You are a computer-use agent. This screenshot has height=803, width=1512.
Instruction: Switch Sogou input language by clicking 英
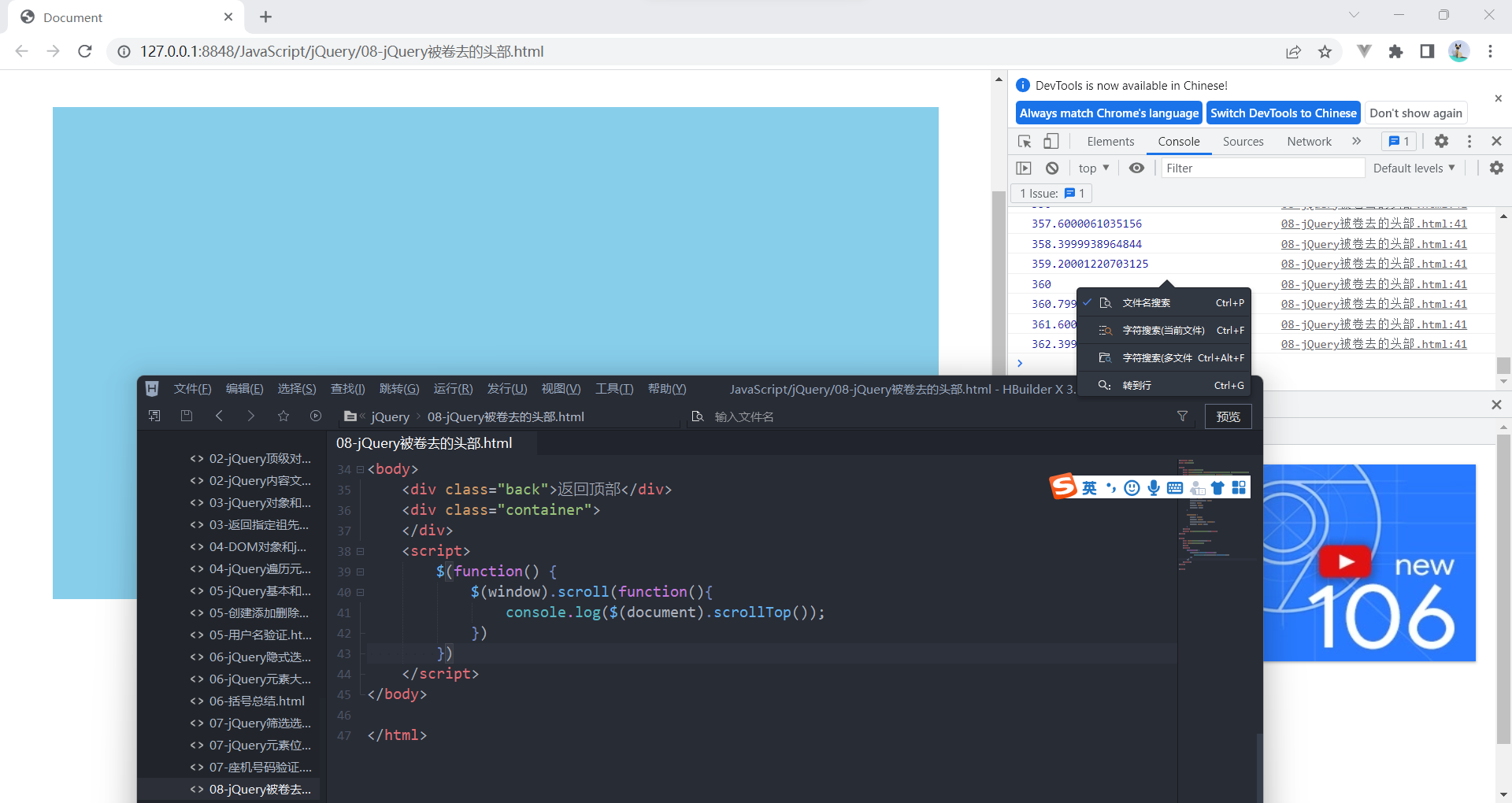pos(1088,487)
